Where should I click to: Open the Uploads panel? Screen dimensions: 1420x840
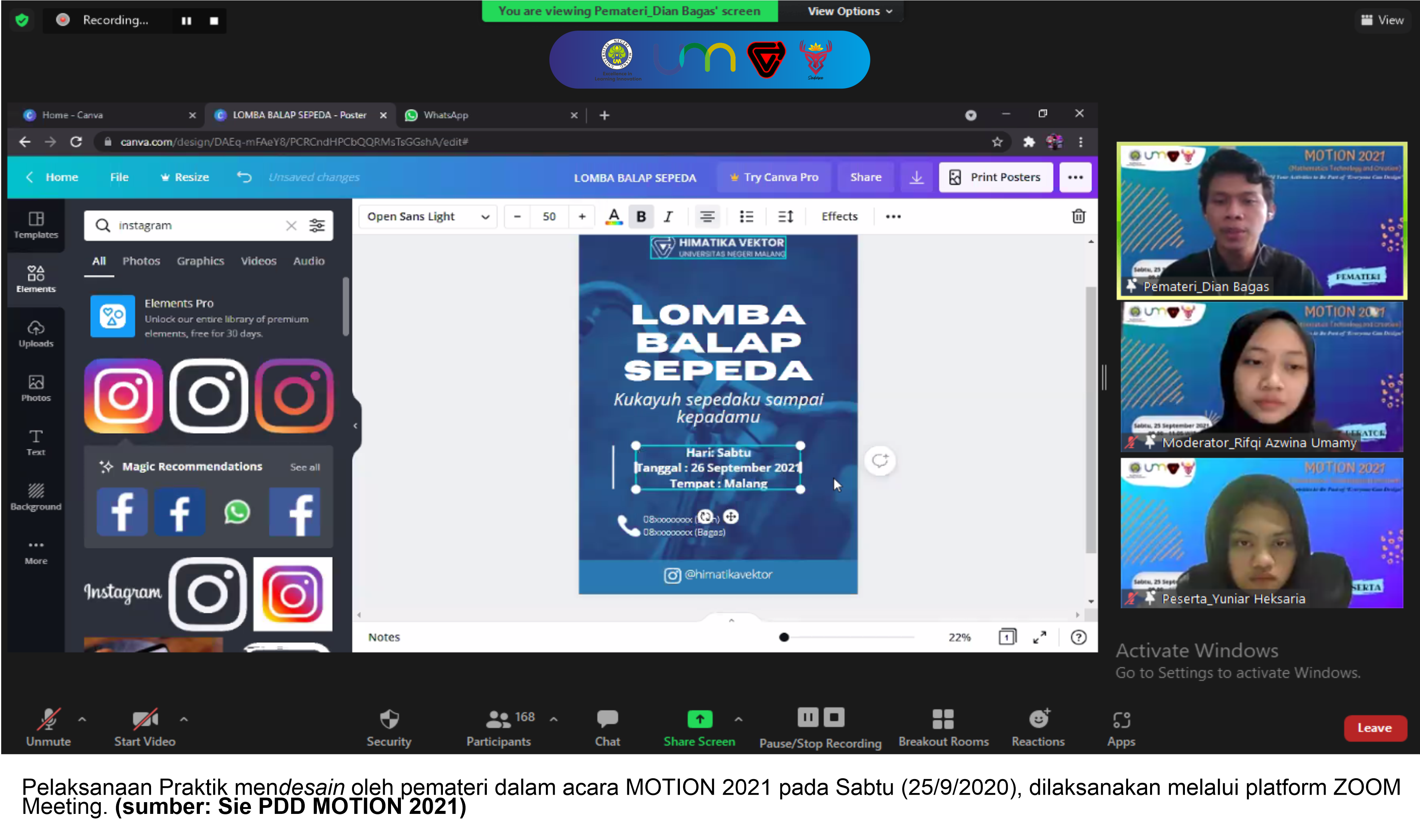pos(36,333)
